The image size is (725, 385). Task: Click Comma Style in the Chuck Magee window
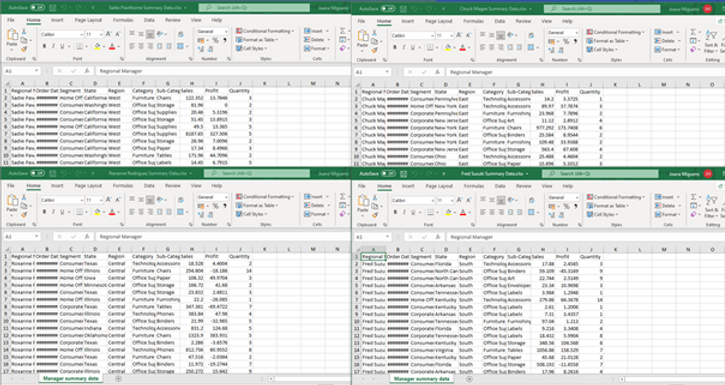(575, 42)
